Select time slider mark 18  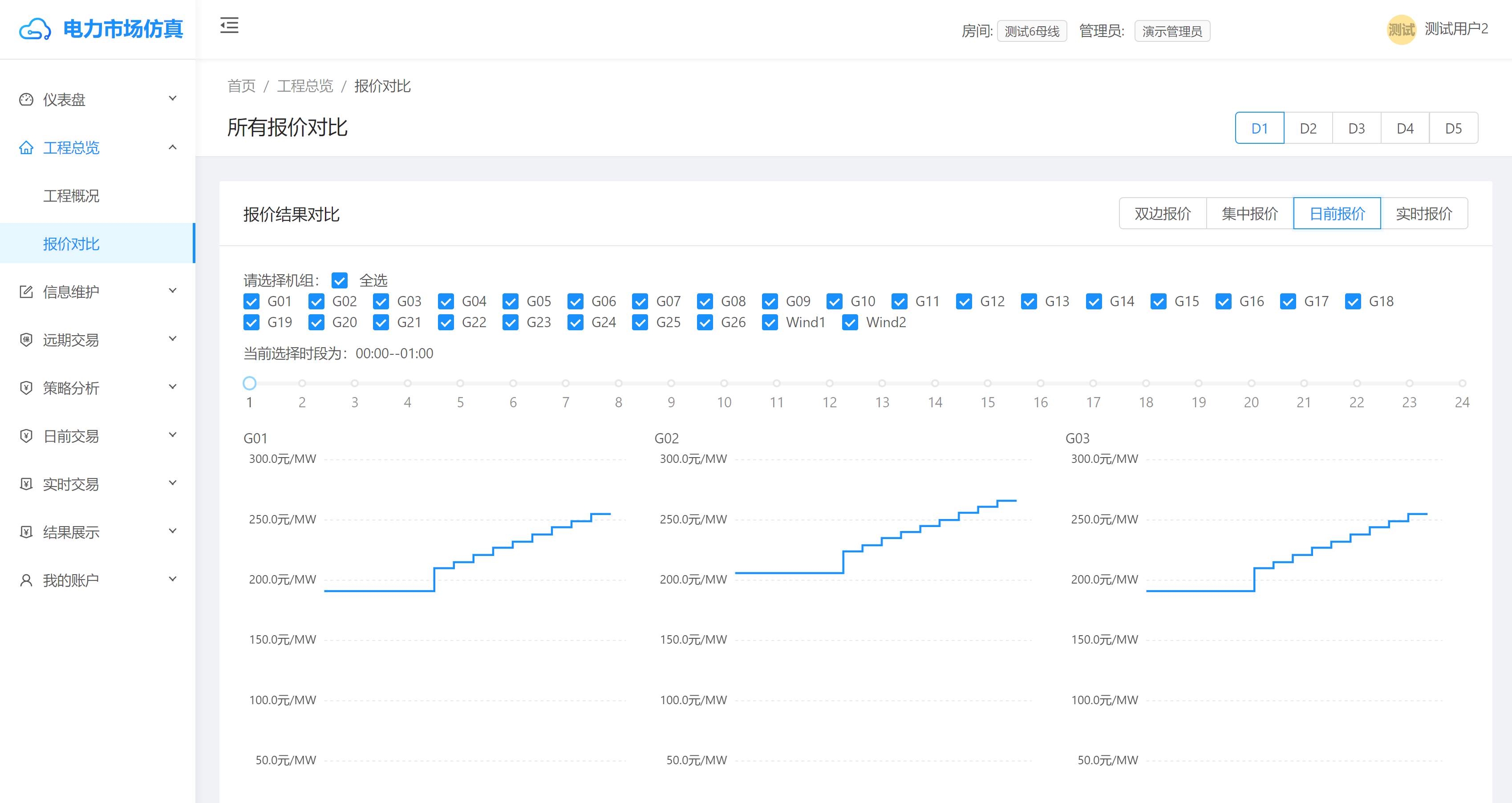pyautogui.click(x=1146, y=383)
